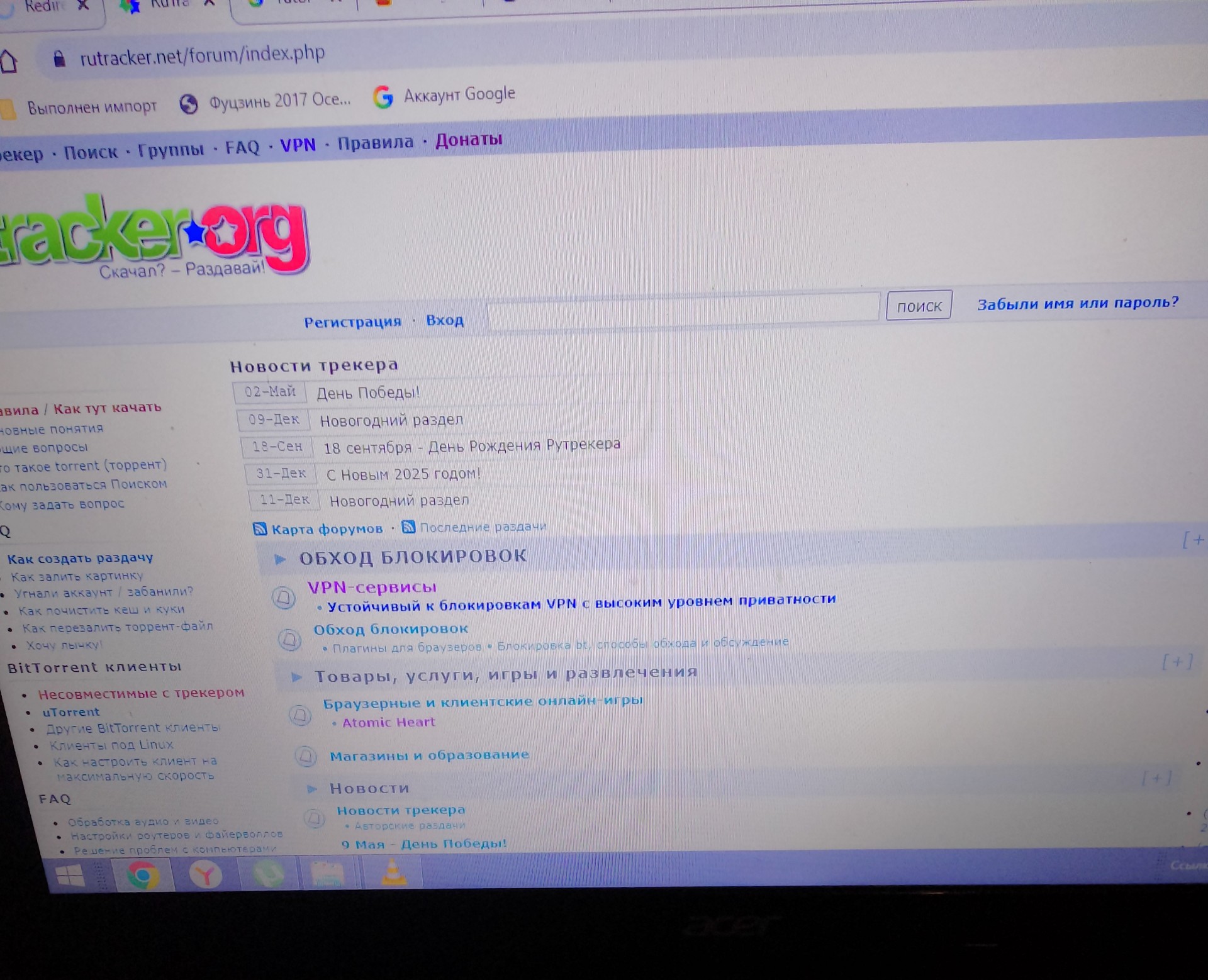Image resolution: width=1208 pixels, height=980 pixels.
Task: Open uTorrent from the taskbar
Action: [x=269, y=874]
